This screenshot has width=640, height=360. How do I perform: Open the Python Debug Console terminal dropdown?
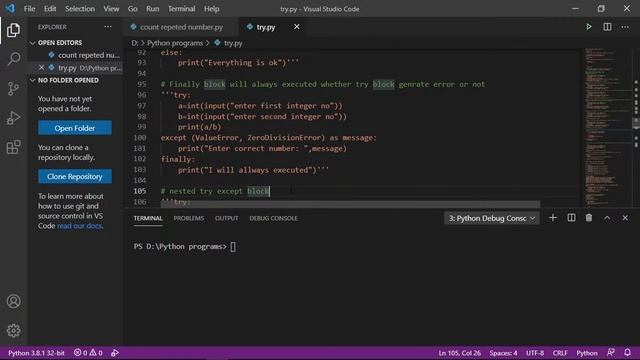(x=491, y=218)
